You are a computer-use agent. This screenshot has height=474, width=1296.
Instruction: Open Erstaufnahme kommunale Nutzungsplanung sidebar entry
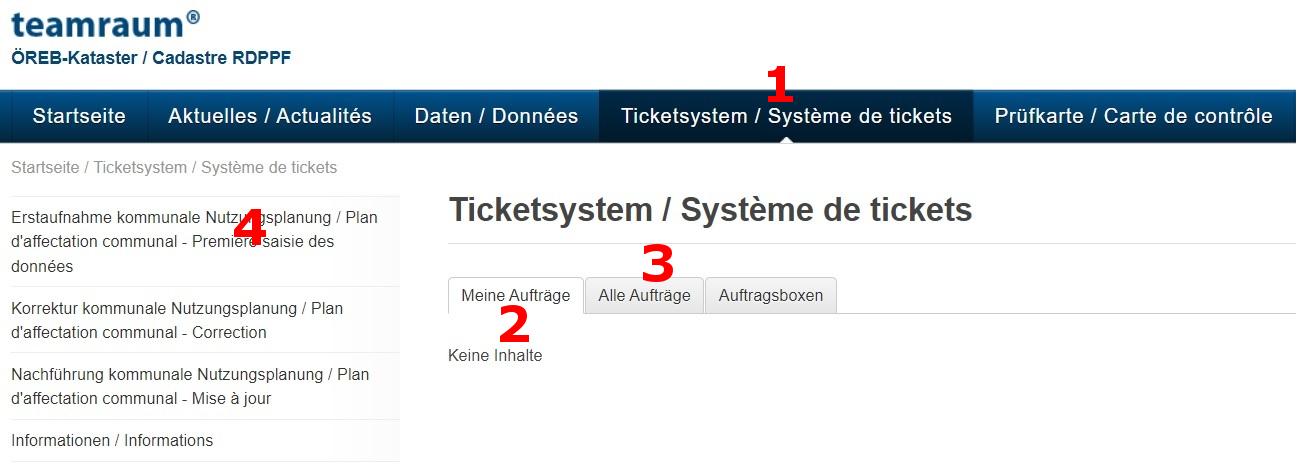pyautogui.click(x=204, y=241)
